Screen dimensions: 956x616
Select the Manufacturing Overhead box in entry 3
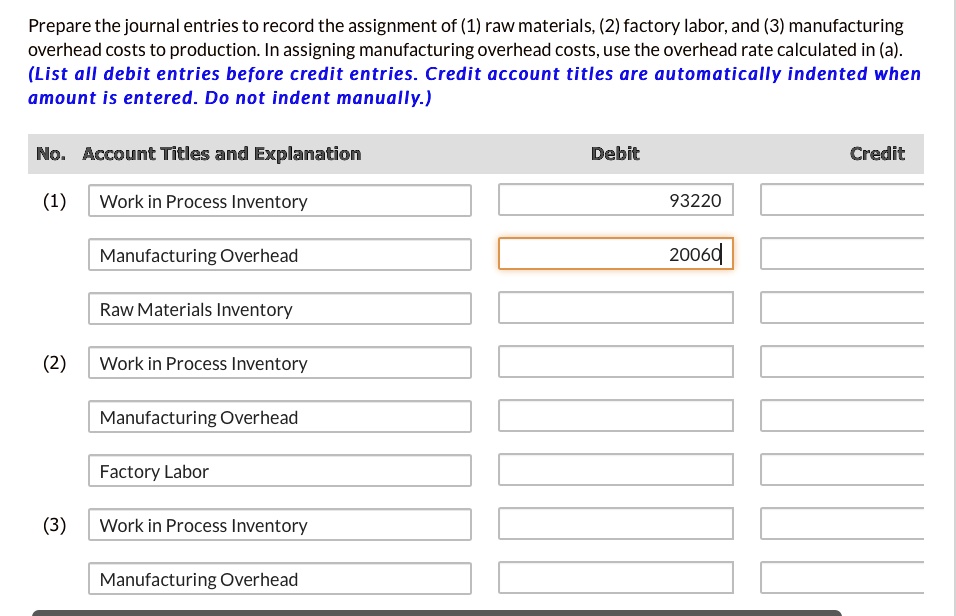point(280,578)
